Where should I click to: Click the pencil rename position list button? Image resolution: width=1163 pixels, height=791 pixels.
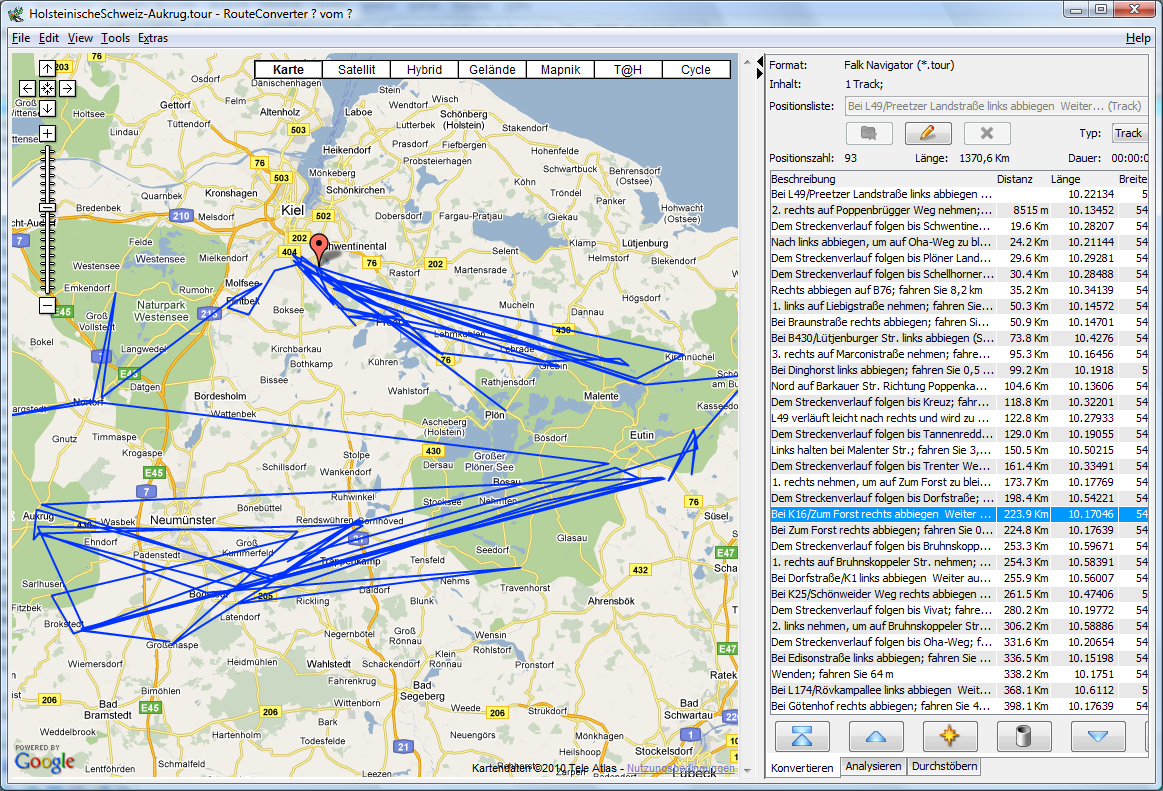pyautogui.click(x=927, y=133)
